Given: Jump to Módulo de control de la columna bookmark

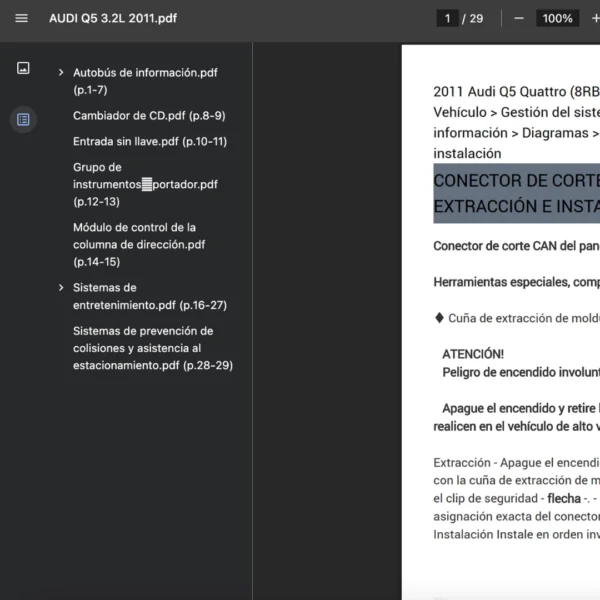Looking at the screenshot, I should point(139,244).
